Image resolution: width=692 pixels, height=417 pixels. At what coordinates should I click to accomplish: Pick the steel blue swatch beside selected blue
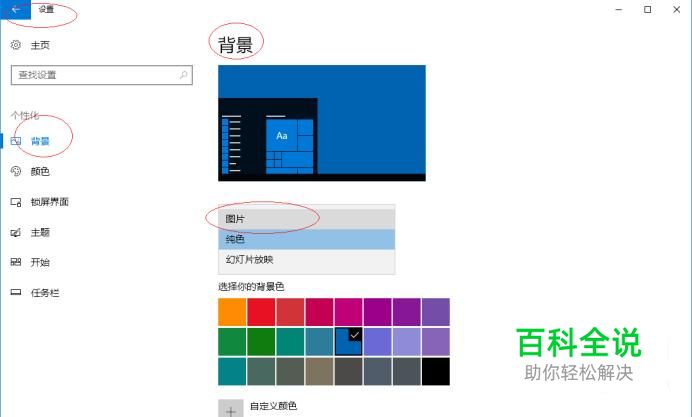[319, 342]
